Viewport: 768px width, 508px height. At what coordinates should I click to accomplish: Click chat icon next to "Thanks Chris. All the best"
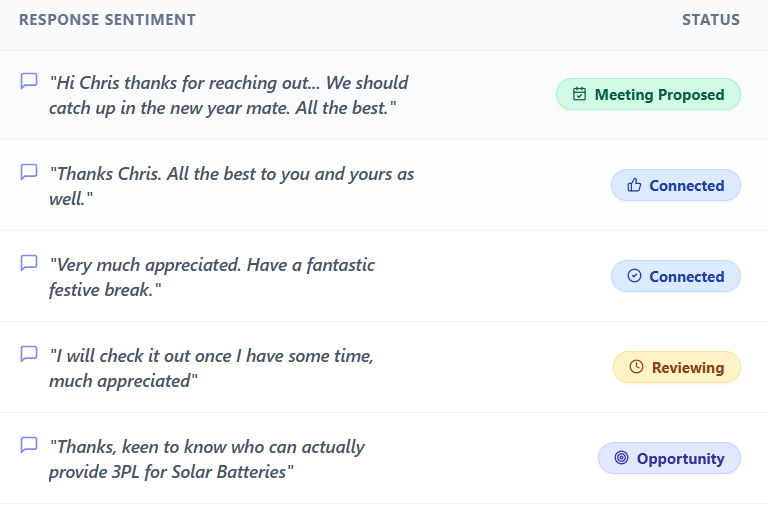[x=29, y=172]
